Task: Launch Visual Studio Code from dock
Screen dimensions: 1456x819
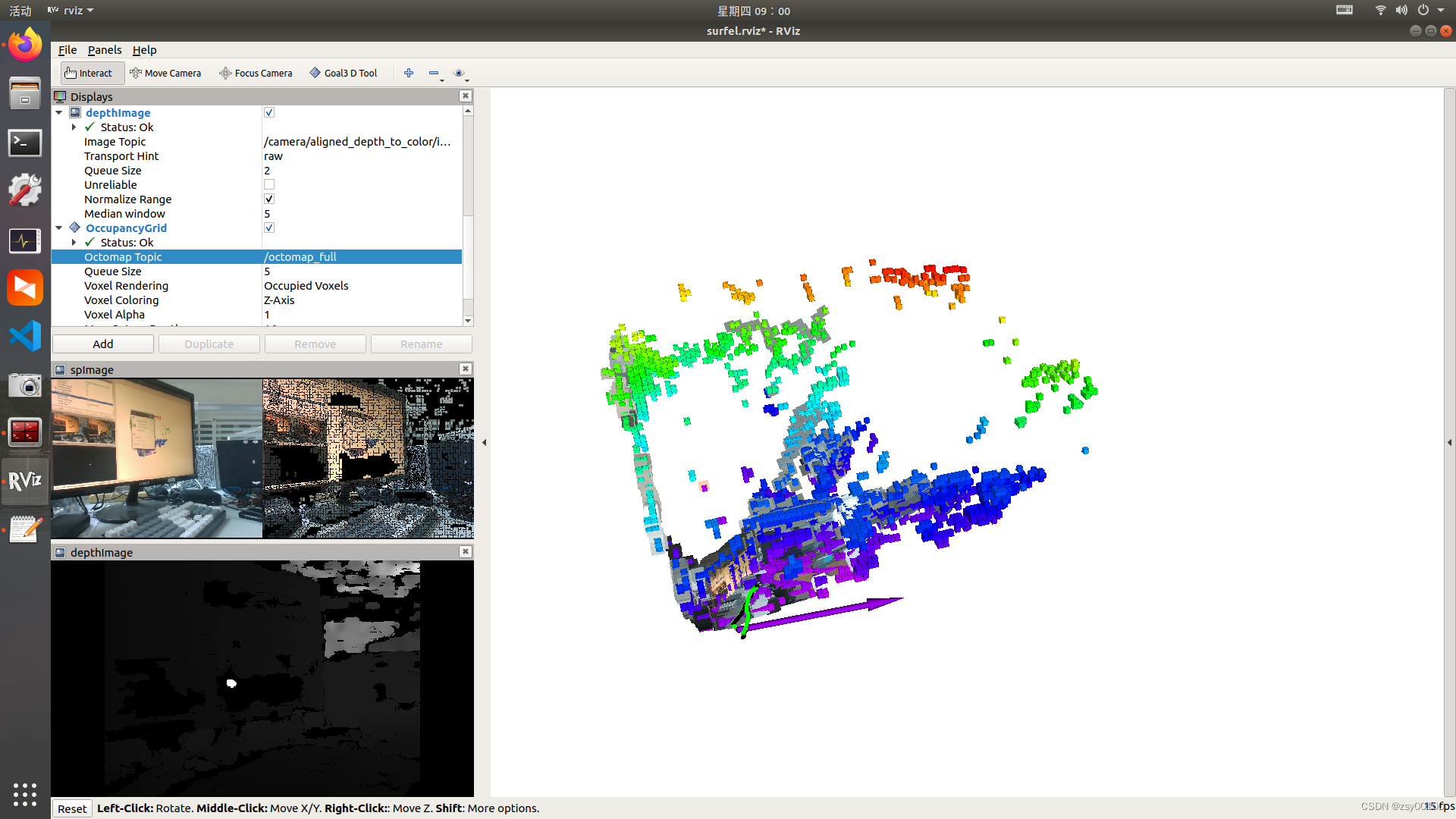Action: (x=25, y=336)
